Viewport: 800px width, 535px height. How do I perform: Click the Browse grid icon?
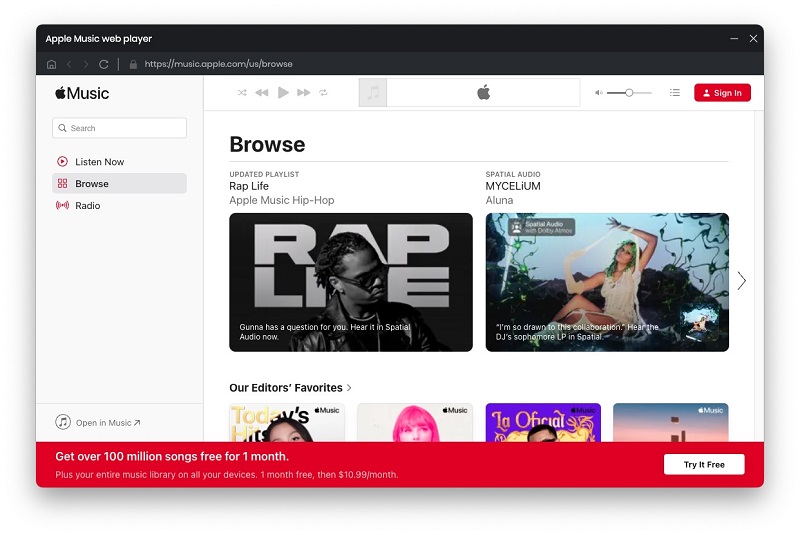pyautogui.click(x=62, y=184)
